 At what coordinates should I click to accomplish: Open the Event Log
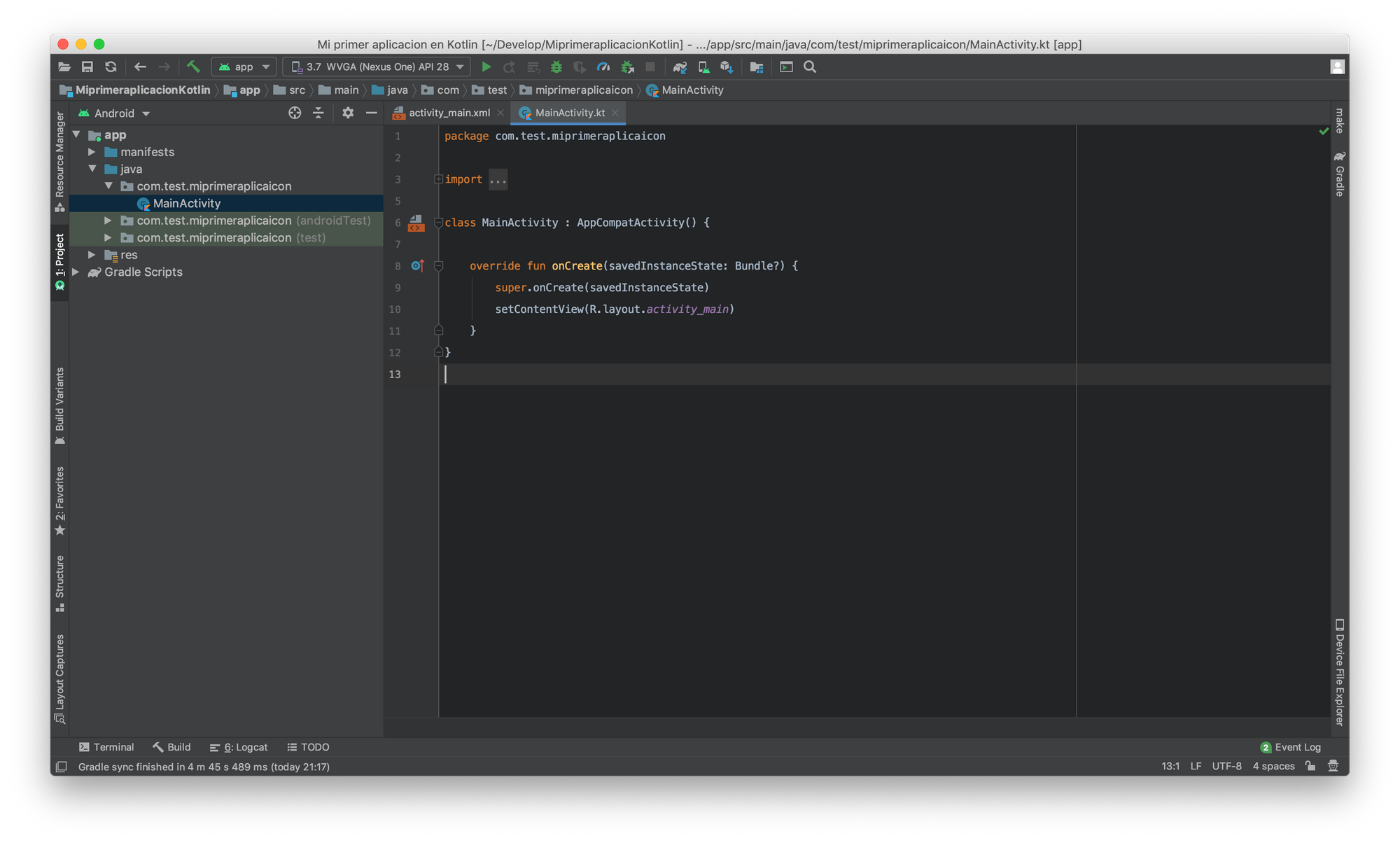click(x=1291, y=747)
